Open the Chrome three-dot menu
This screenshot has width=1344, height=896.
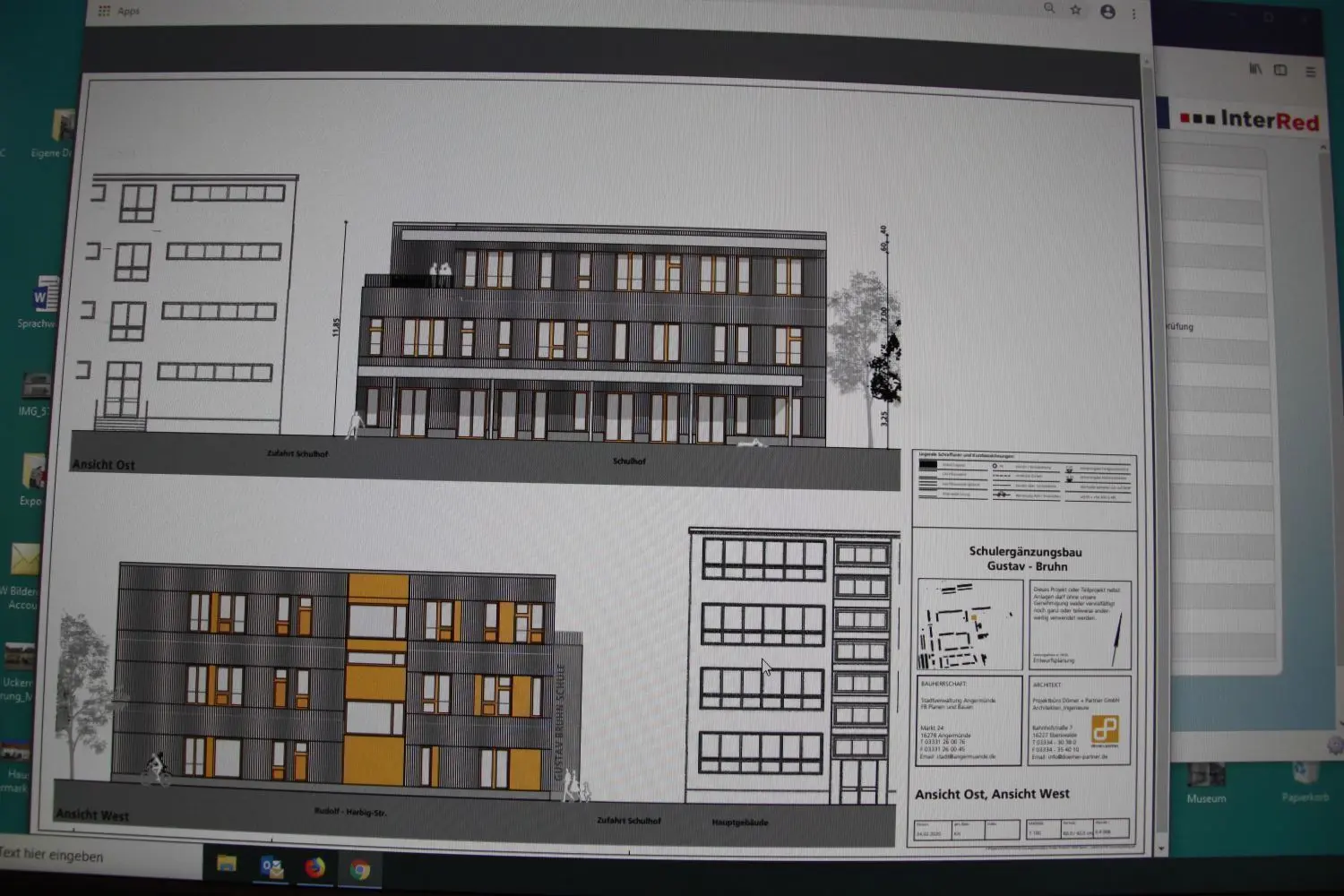click(1133, 12)
